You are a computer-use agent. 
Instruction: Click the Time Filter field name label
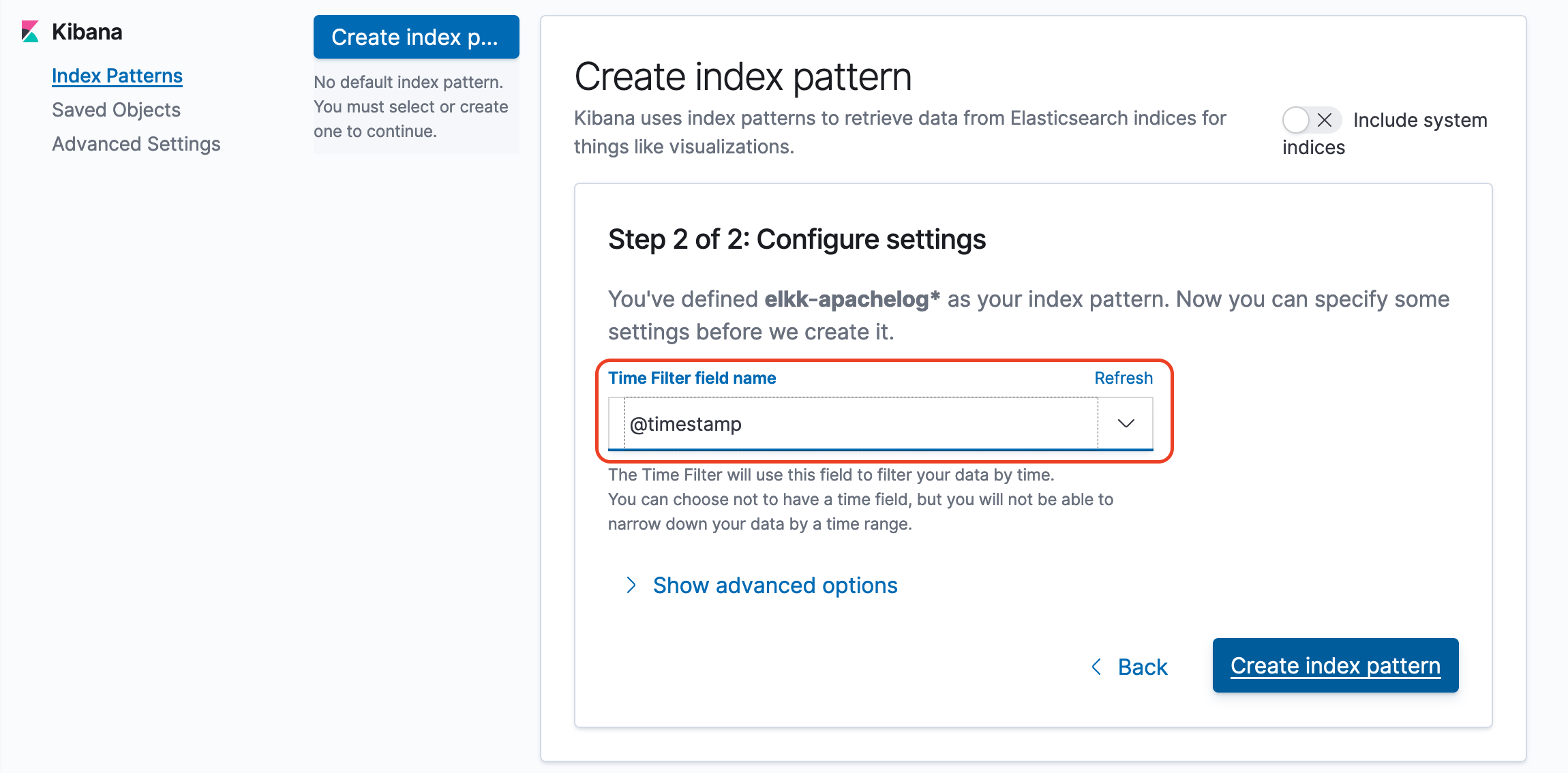(x=692, y=378)
